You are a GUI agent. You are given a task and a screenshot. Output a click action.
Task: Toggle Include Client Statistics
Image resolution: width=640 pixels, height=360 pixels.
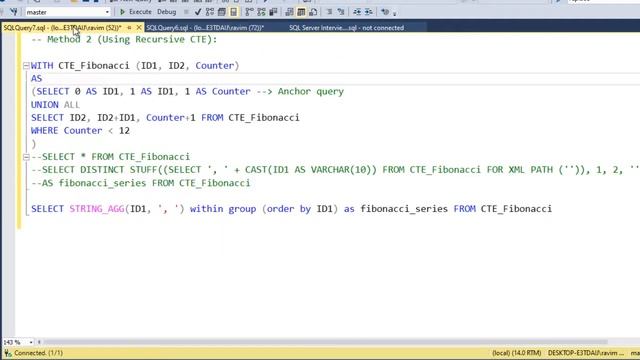coord(273,12)
